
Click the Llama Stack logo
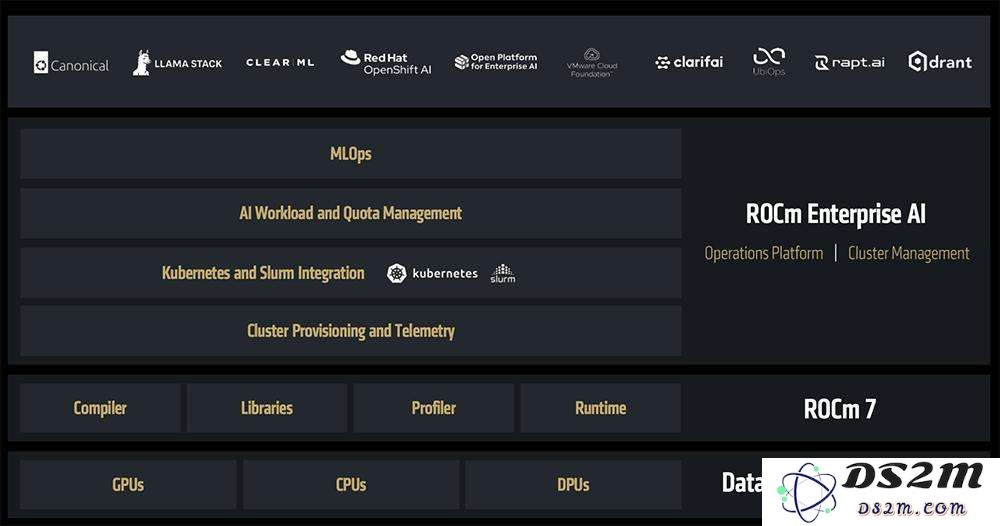(x=177, y=63)
